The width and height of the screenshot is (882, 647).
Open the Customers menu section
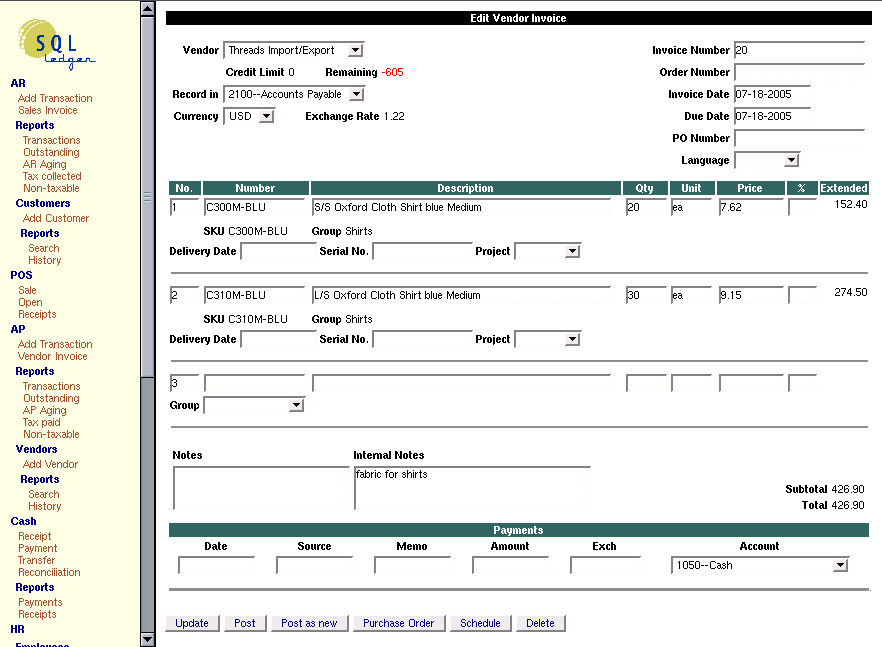click(x=43, y=203)
